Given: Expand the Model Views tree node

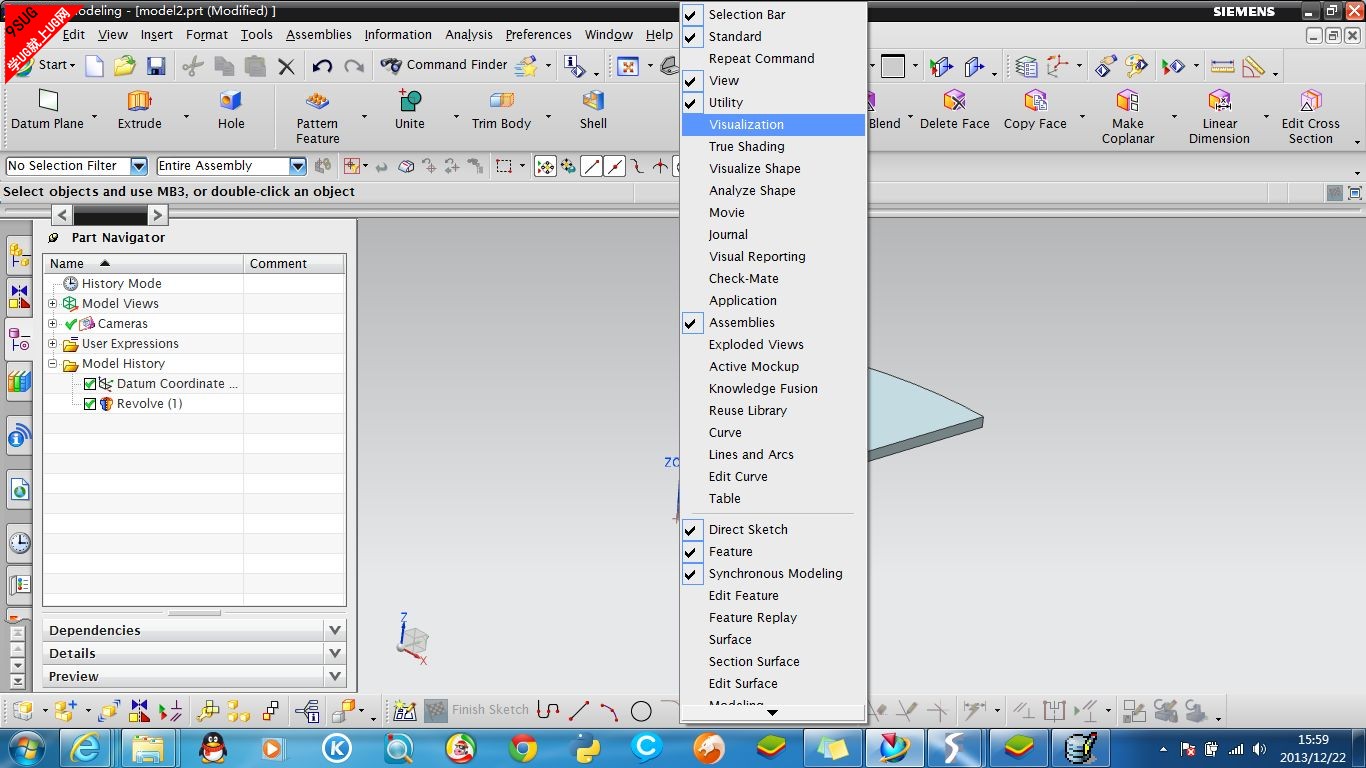Looking at the screenshot, I should (52, 303).
